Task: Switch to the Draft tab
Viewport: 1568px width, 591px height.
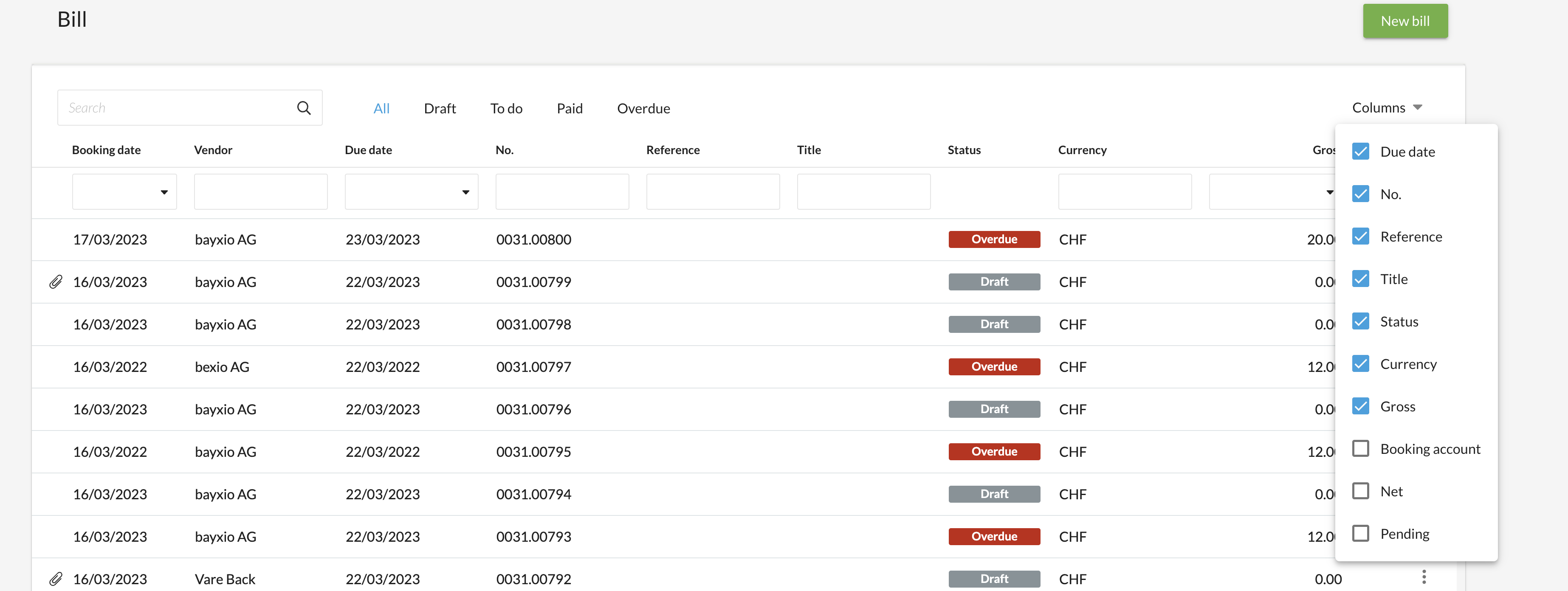Action: point(440,108)
